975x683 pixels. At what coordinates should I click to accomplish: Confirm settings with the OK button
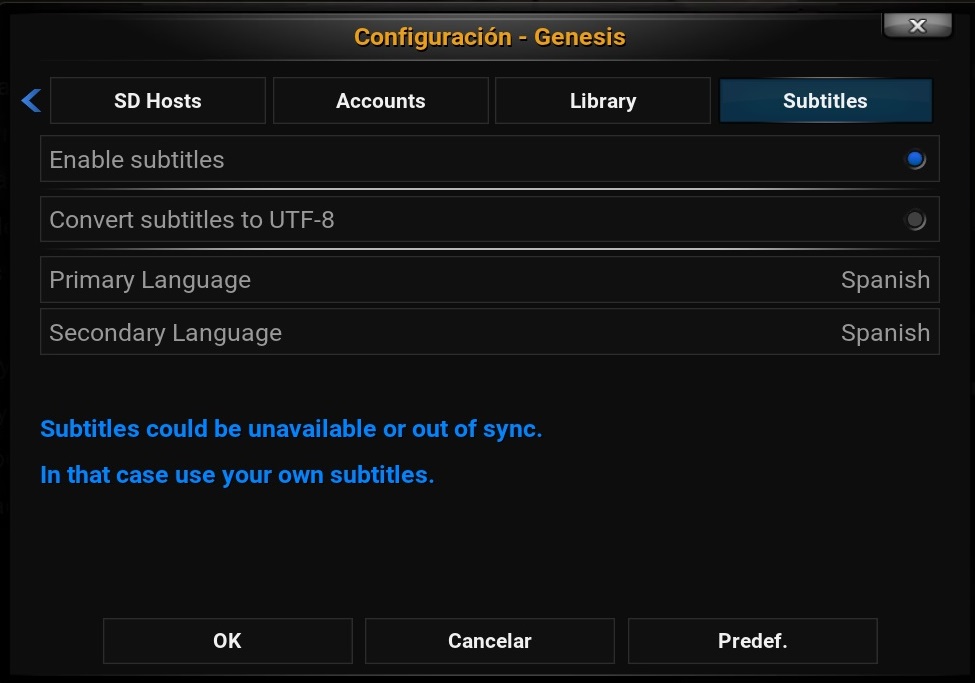click(x=228, y=641)
